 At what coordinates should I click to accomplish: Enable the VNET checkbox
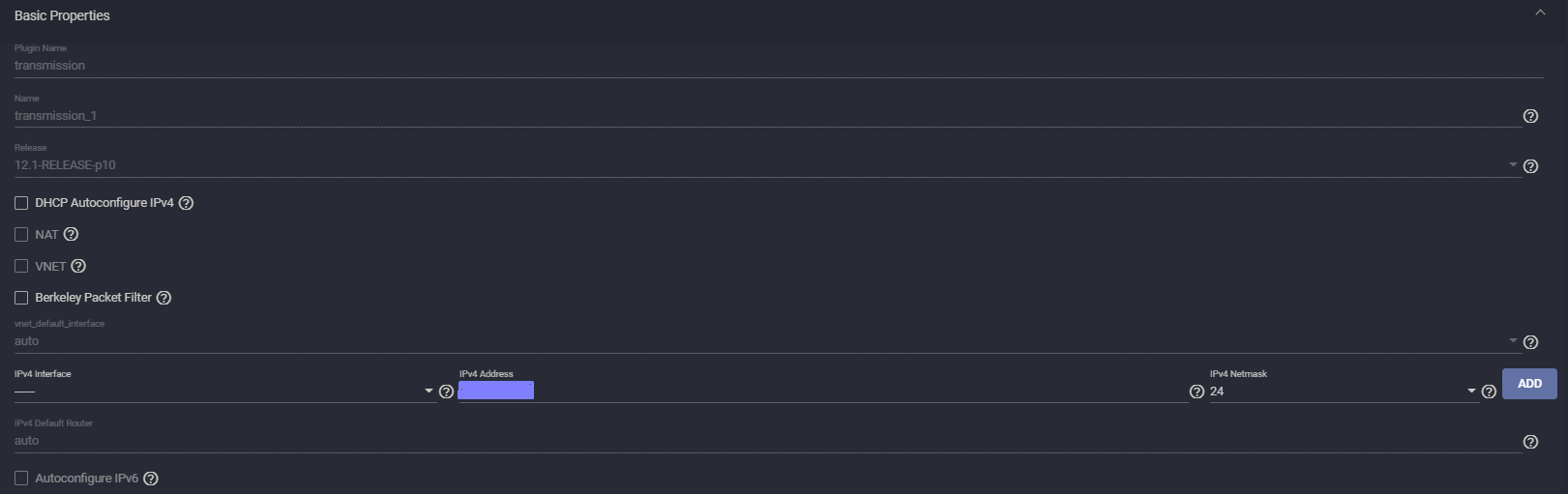tap(21, 266)
